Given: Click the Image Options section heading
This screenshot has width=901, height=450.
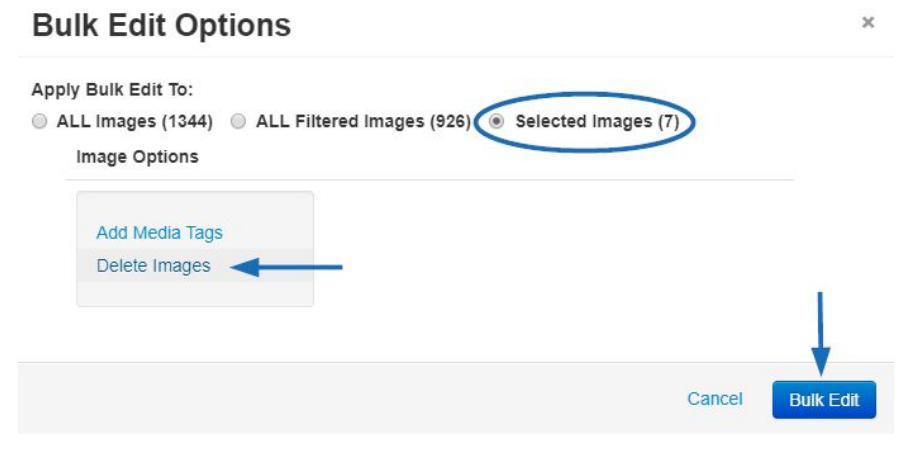Looking at the screenshot, I should pyautogui.click(x=137, y=157).
